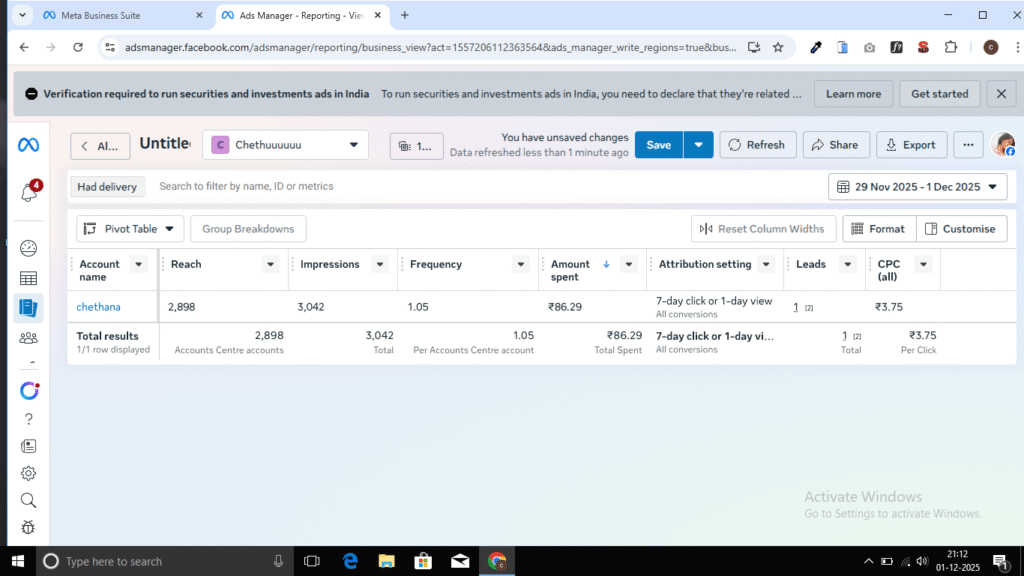This screenshot has width=1024, height=576.
Task: Click the Meta logo icon
Action: click(x=28, y=145)
